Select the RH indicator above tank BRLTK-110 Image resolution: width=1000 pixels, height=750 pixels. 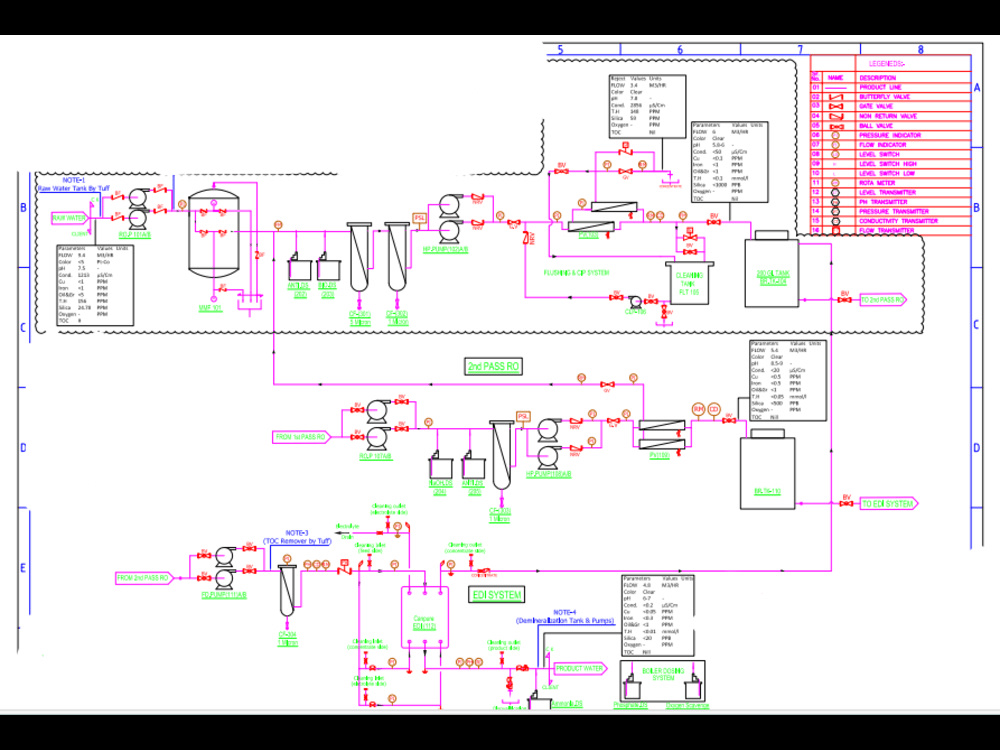click(x=698, y=409)
